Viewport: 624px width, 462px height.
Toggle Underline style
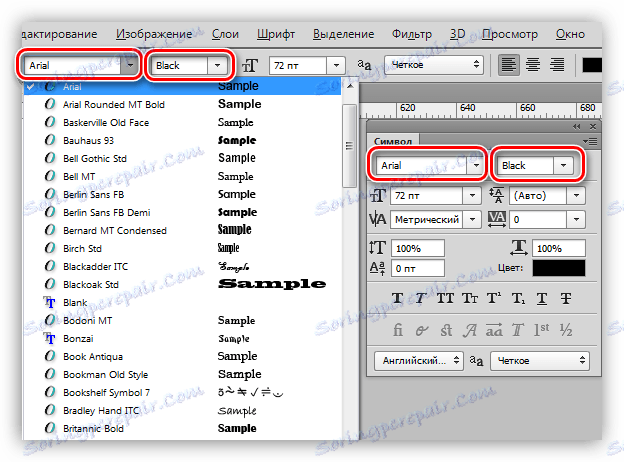(x=542, y=298)
